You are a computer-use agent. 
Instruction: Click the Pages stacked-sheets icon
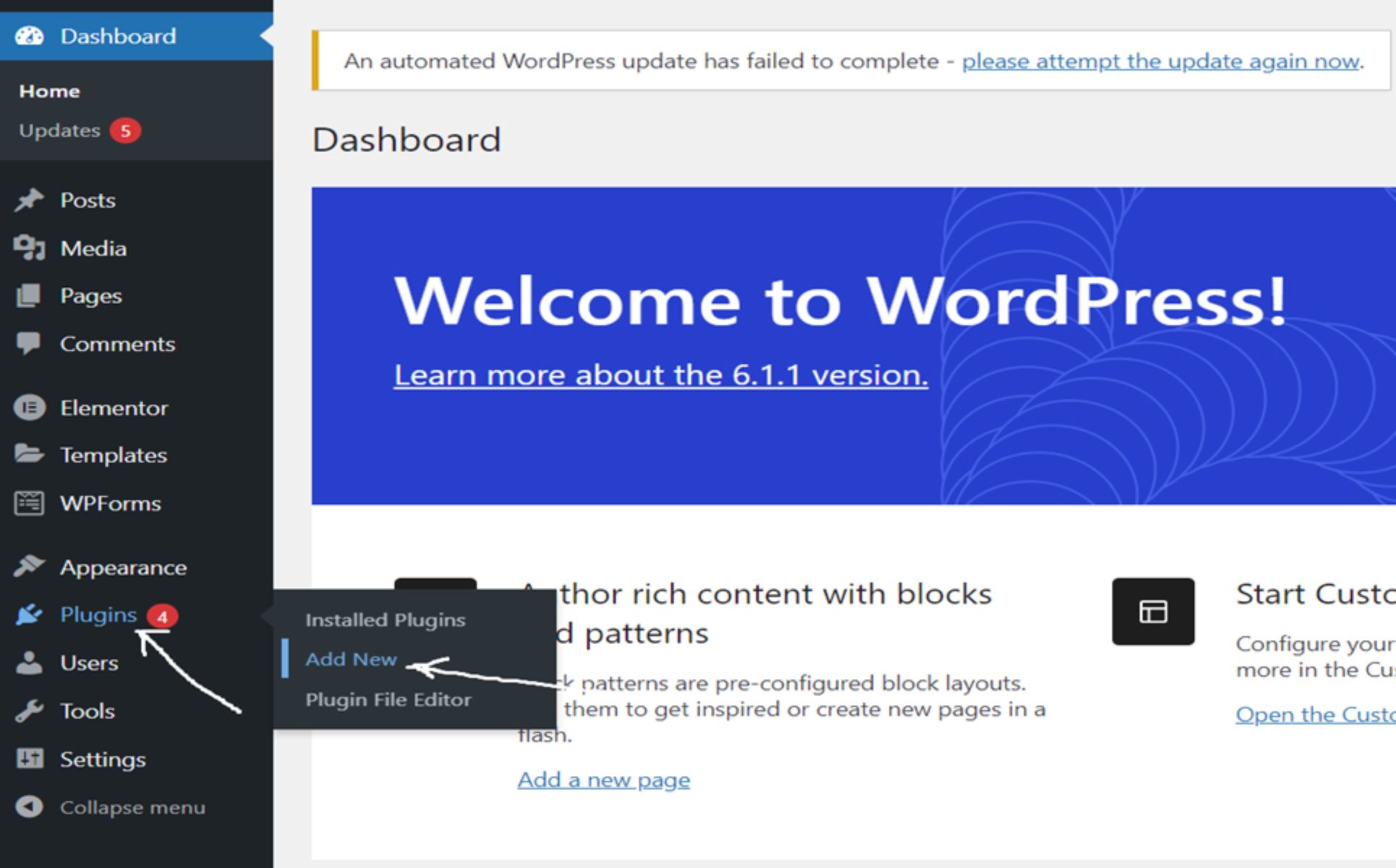pos(28,296)
